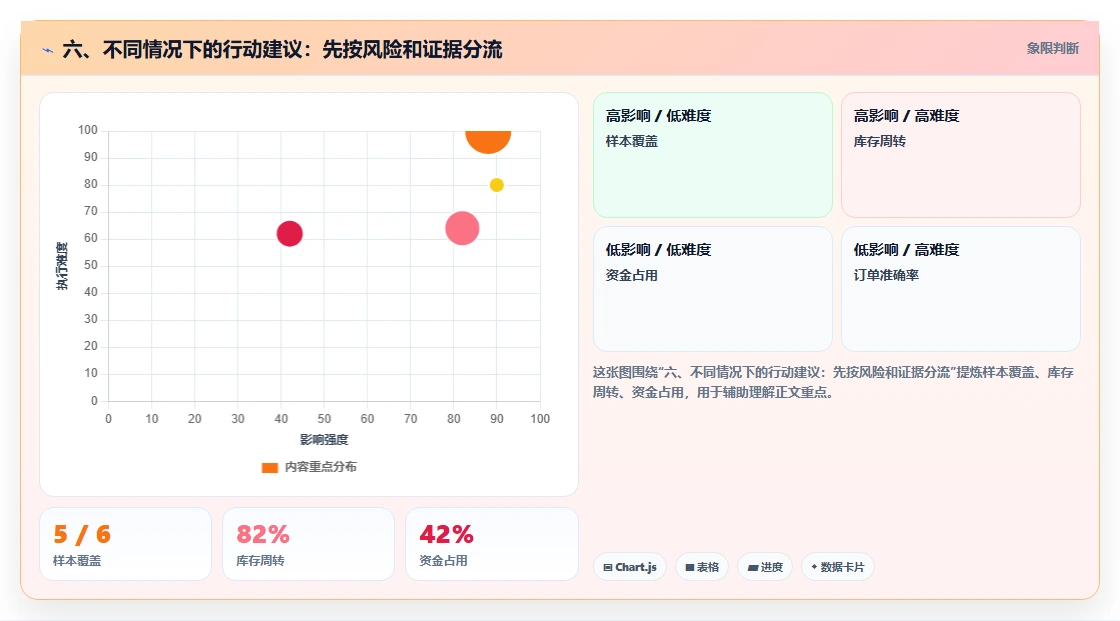This screenshot has height=621, width=1120.
Task: Click the 42% value
Action: click(446, 535)
